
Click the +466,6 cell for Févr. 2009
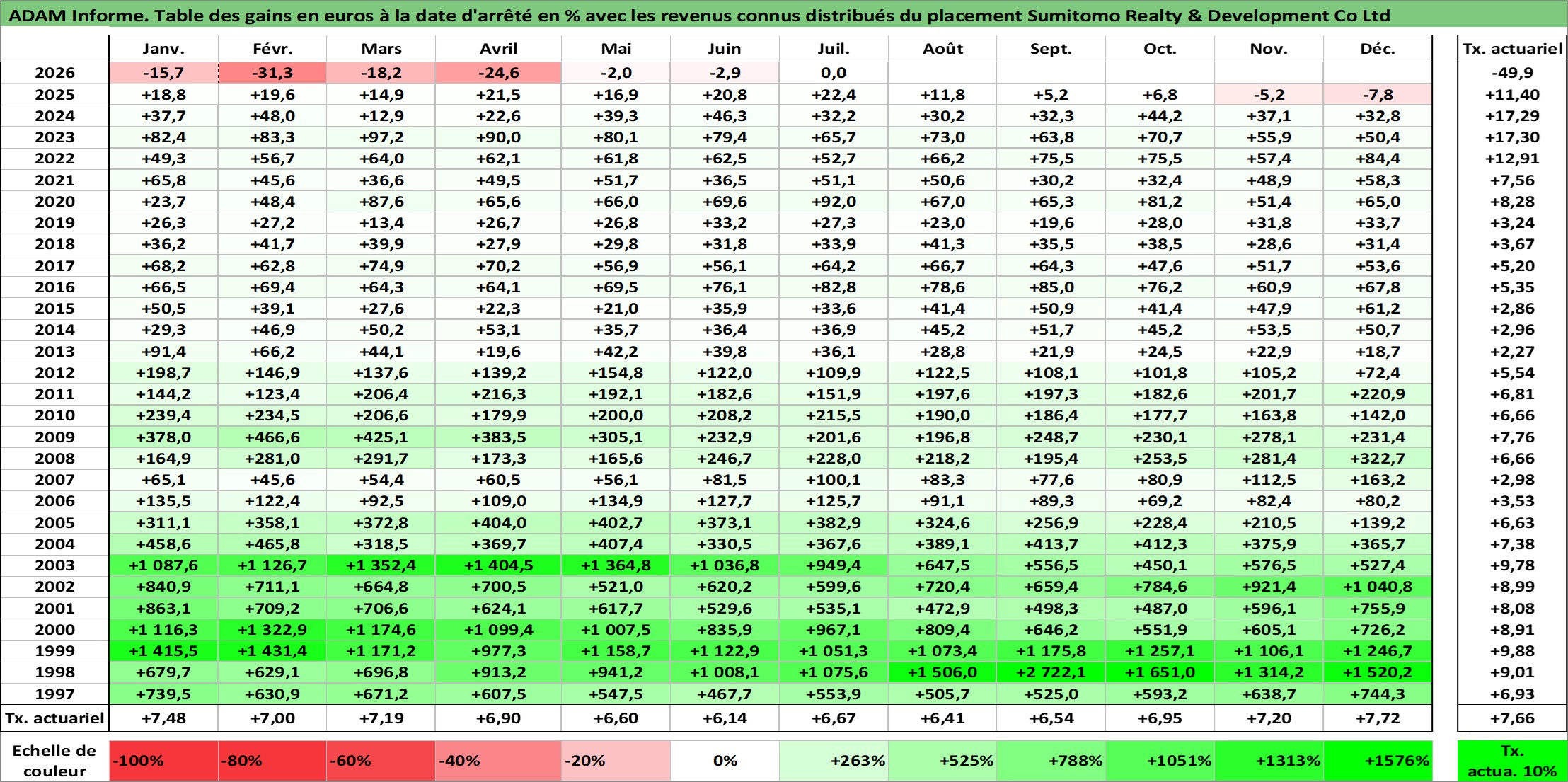point(272,437)
